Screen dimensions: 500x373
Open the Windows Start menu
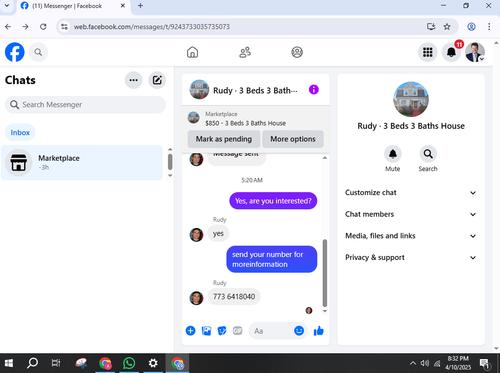pyautogui.click(x=9, y=363)
